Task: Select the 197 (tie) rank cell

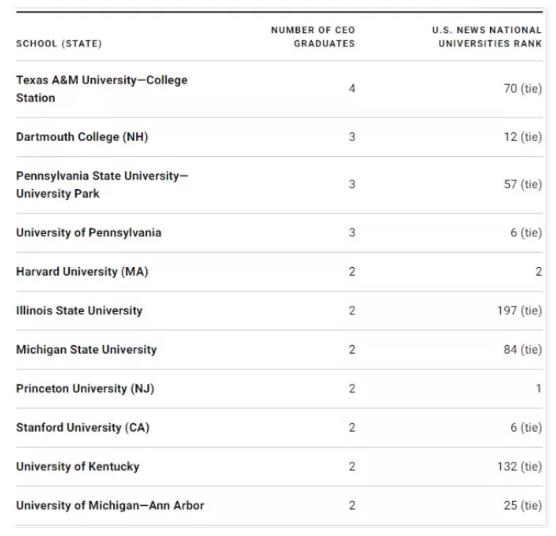Action: pos(520,311)
